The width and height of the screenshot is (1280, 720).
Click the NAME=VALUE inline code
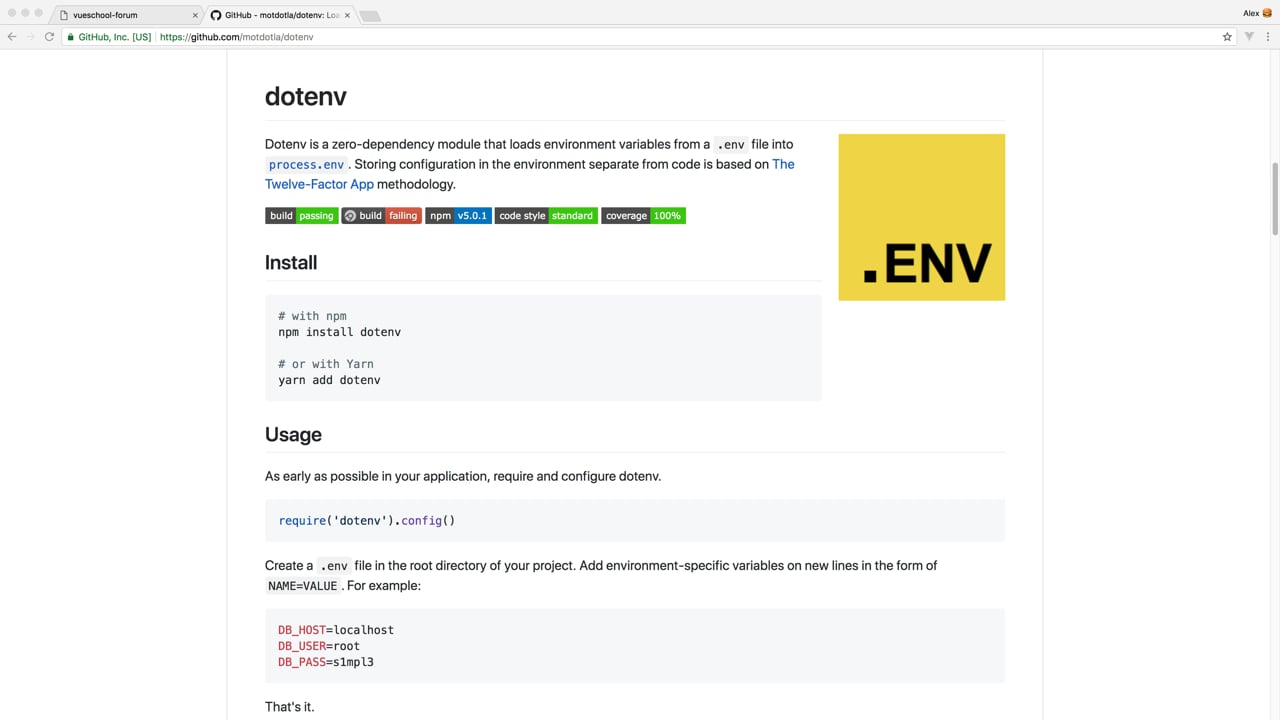point(303,586)
